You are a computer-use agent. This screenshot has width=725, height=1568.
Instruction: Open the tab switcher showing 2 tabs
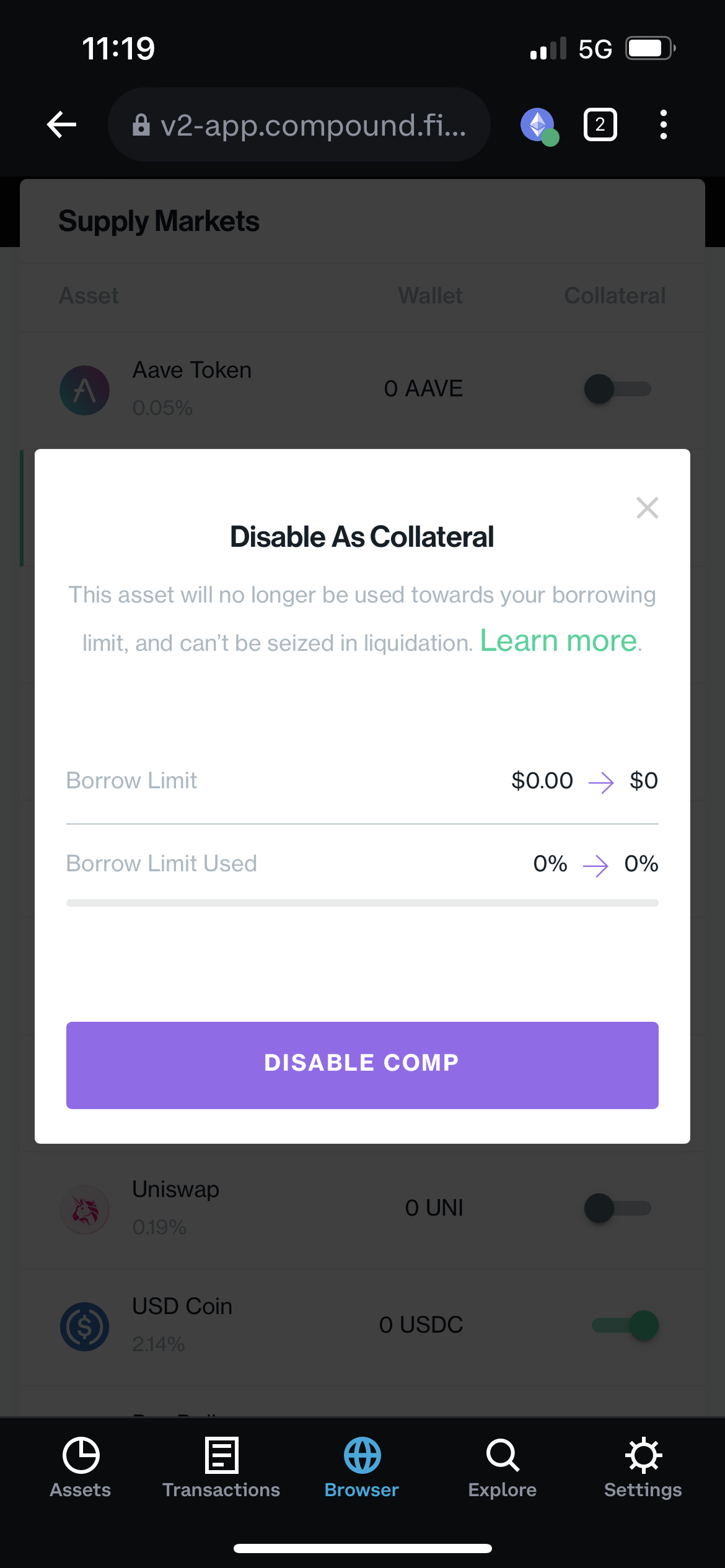click(599, 124)
